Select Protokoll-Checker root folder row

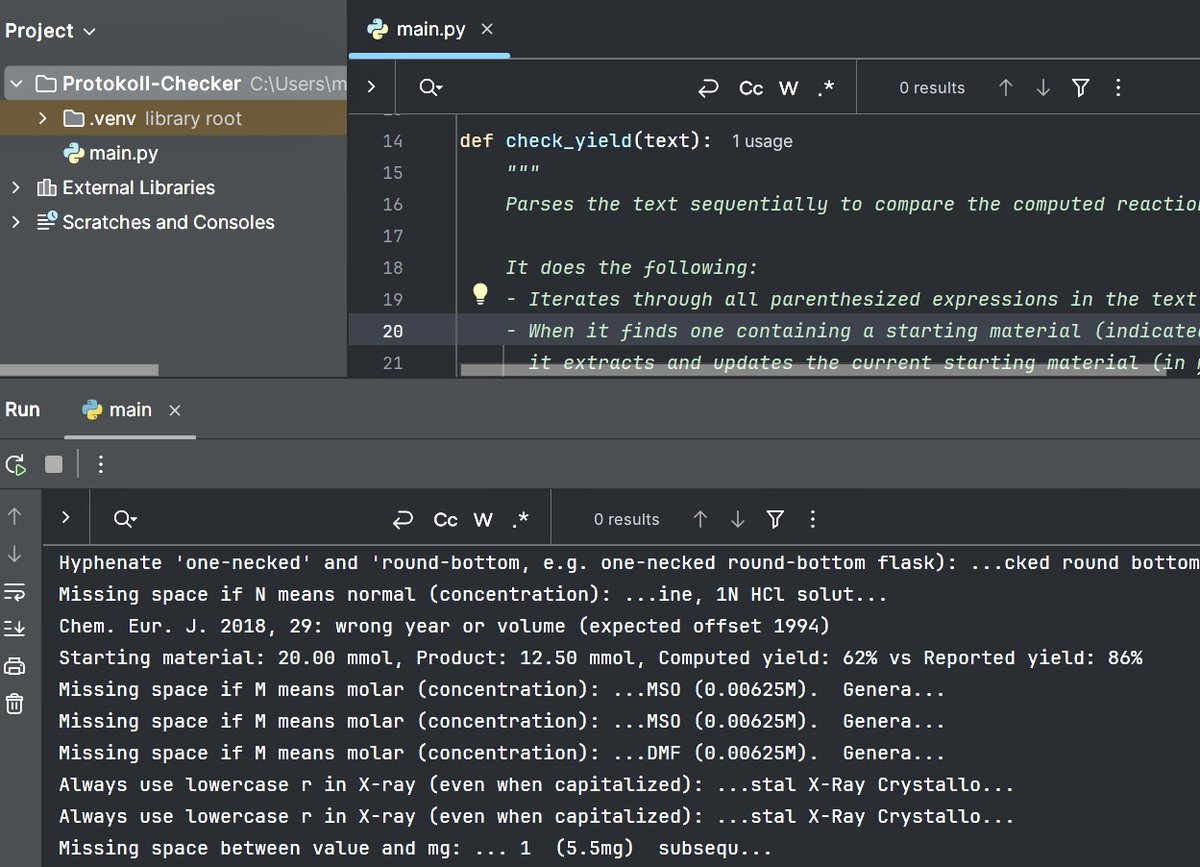[x=174, y=83]
